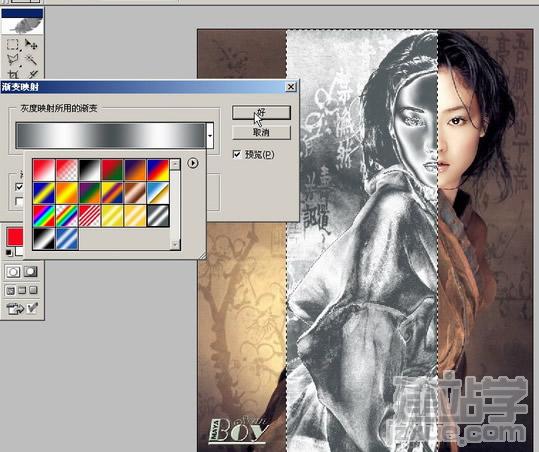Screen dimensions: 539x452
Task: Reset default foreground and background colors icon
Action: point(9,253)
